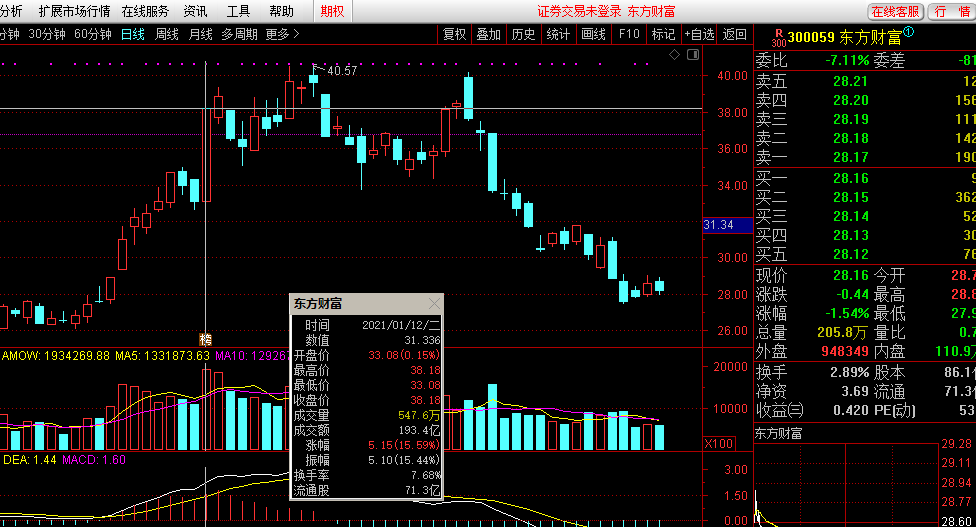Screen dimensions: 976x527
Task: Click the 标记 toolbar button
Action: click(x=664, y=34)
